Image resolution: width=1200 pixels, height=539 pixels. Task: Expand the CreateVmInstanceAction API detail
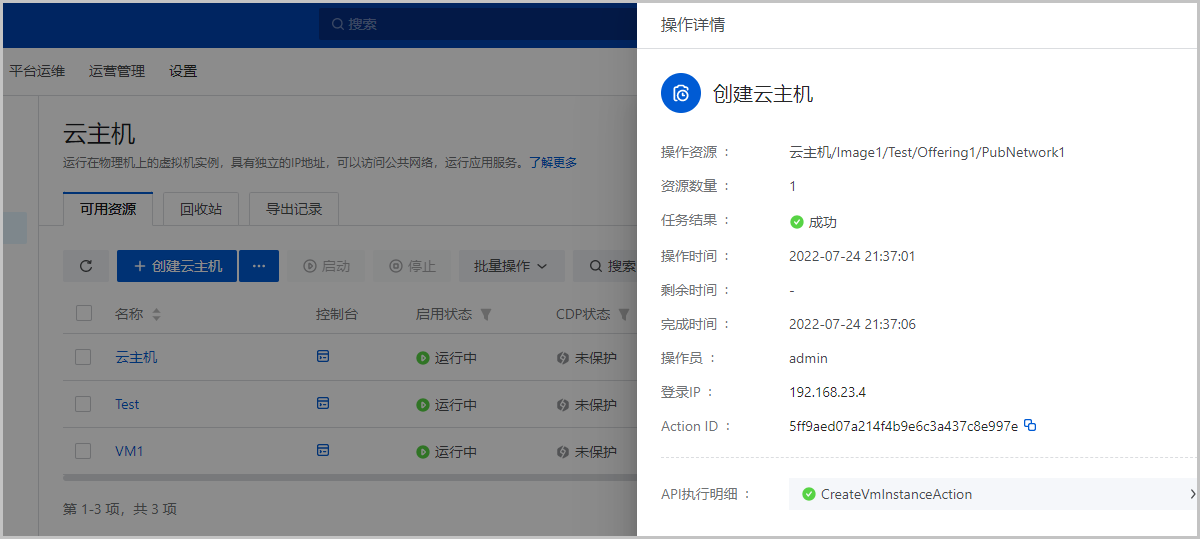[1192, 494]
